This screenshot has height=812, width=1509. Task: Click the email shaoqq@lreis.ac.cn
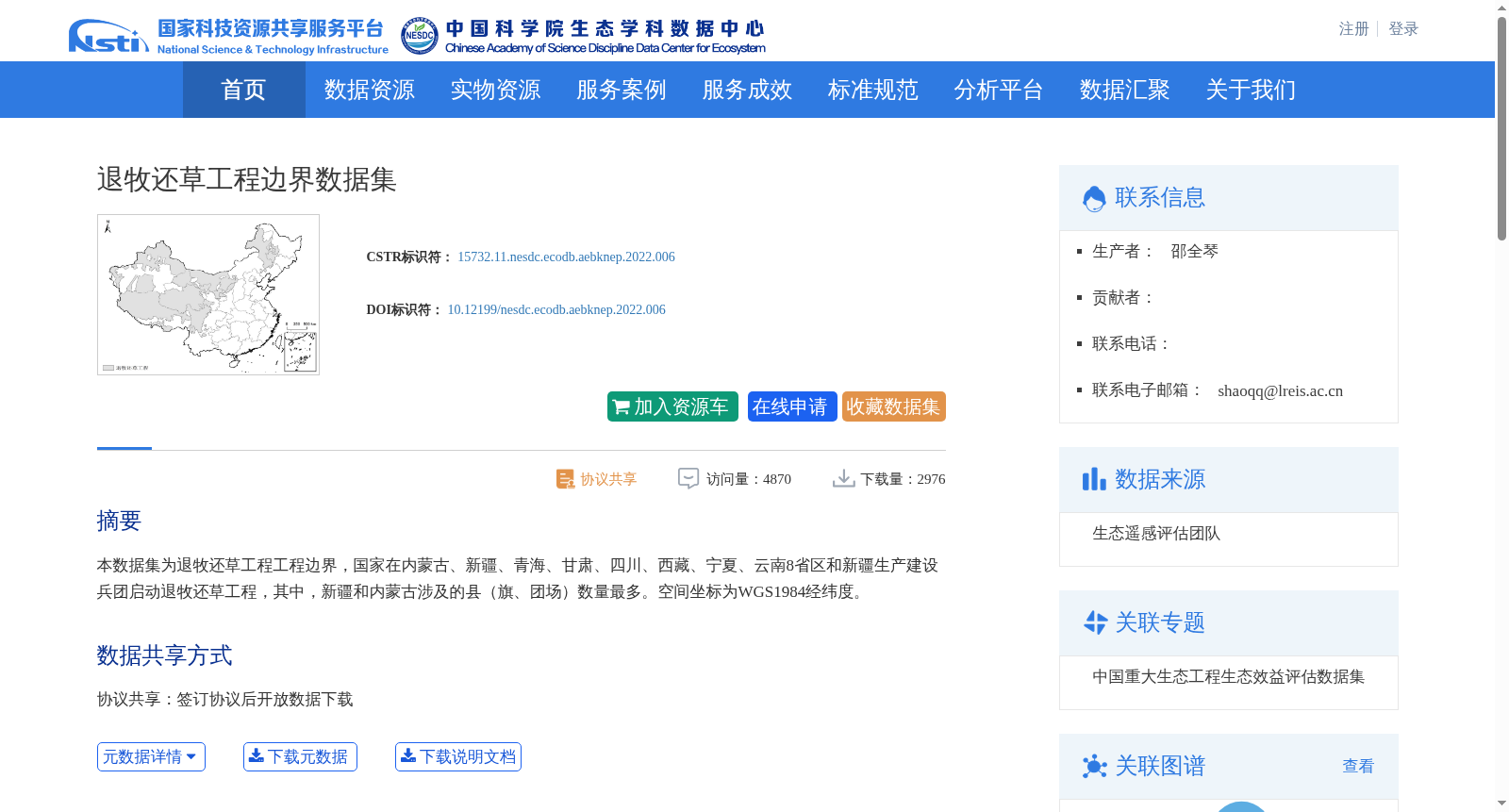click(x=1280, y=390)
